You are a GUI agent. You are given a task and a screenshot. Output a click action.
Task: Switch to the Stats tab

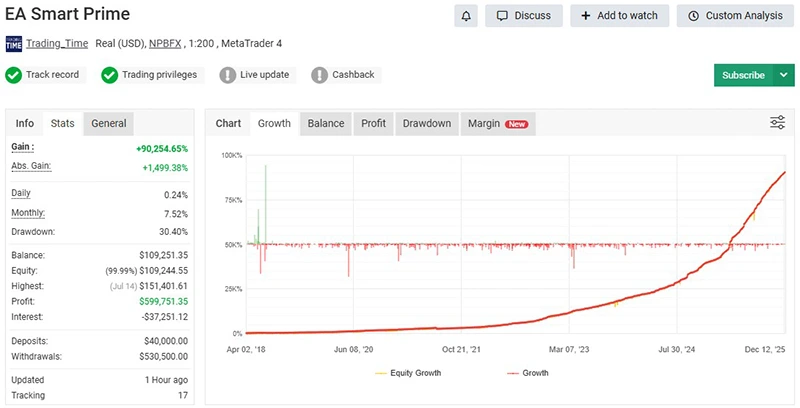point(62,123)
